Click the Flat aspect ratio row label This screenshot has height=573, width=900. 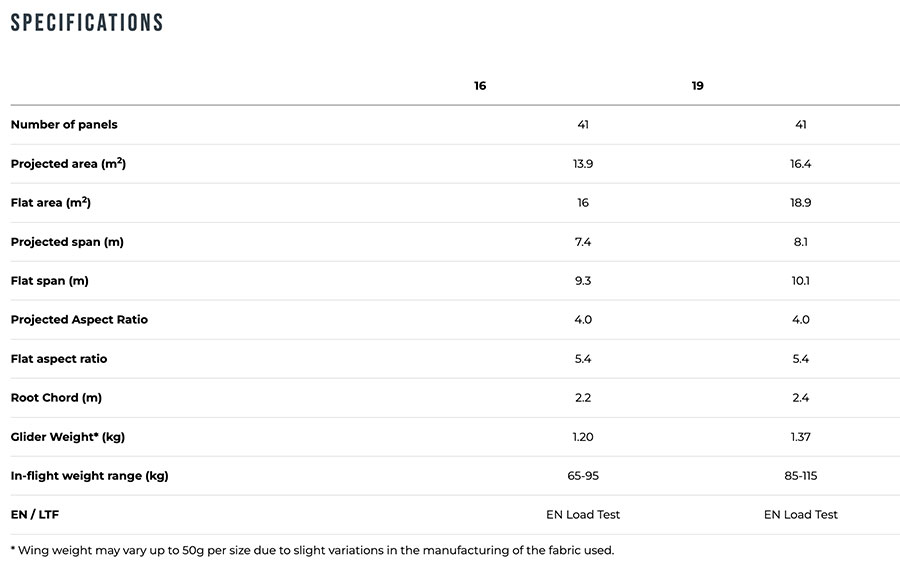tap(59, 359)
